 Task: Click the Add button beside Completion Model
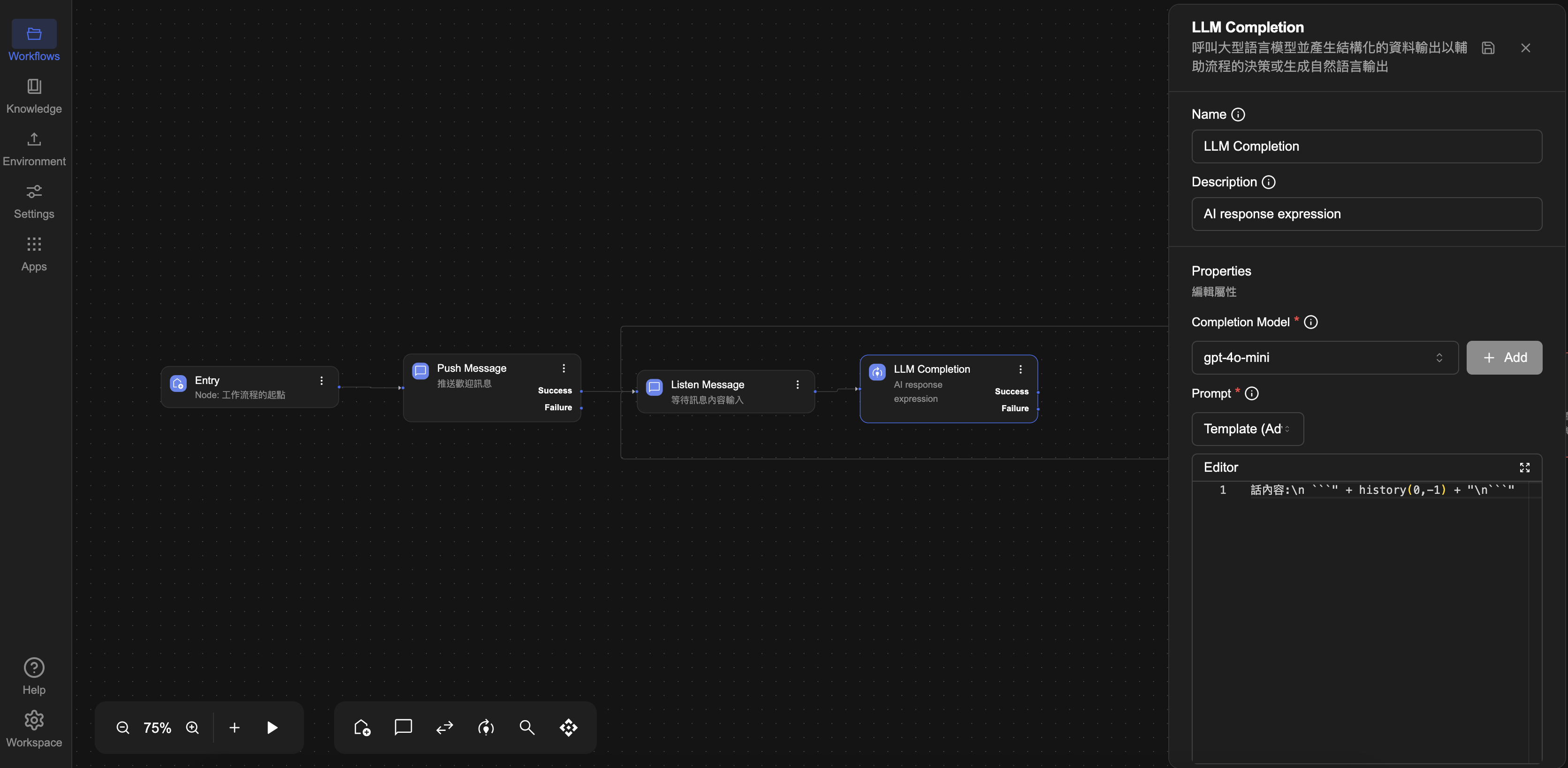tap(1503, 358)
